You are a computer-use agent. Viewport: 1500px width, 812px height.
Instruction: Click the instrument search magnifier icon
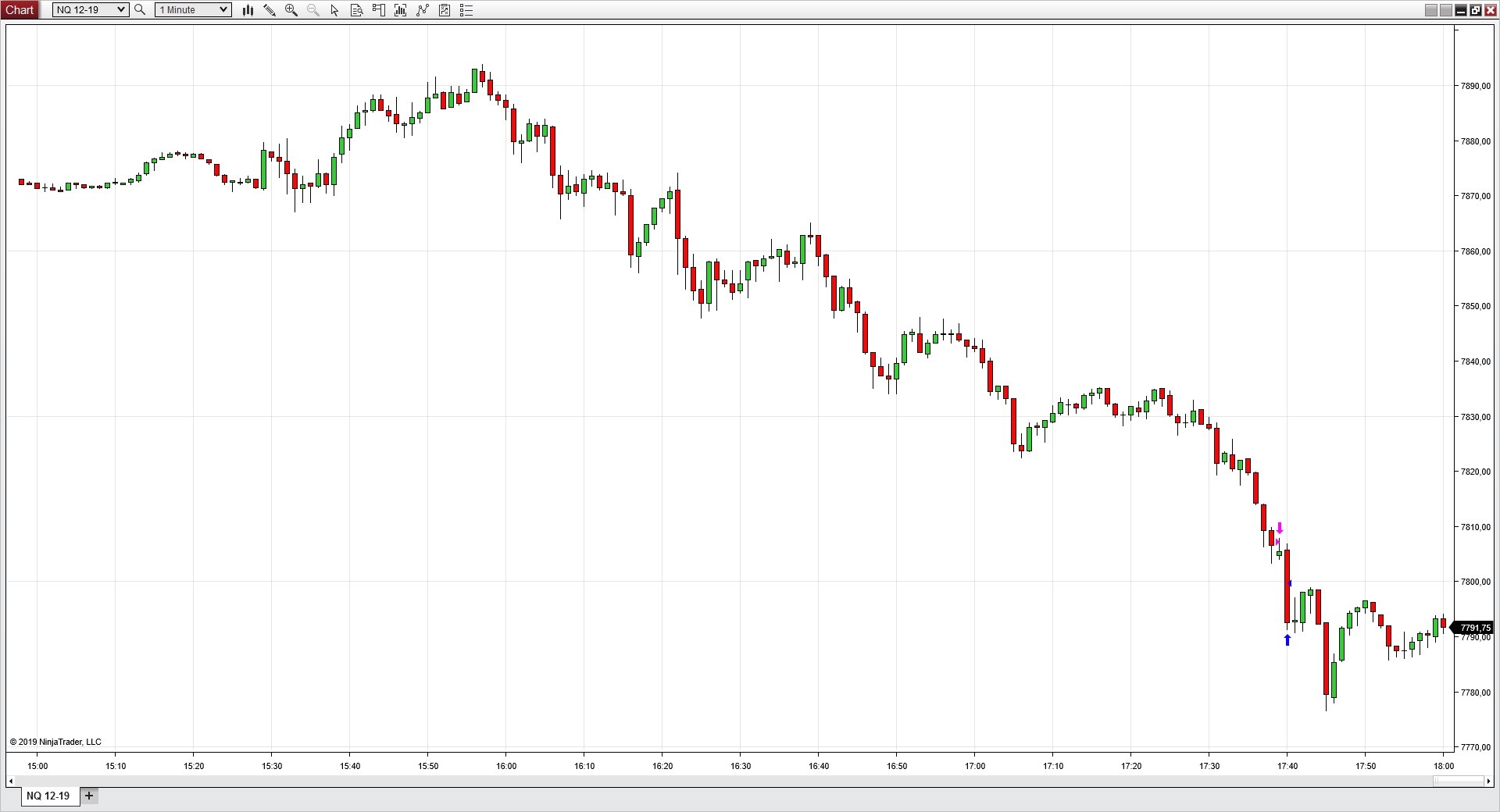tap(140, 10)
